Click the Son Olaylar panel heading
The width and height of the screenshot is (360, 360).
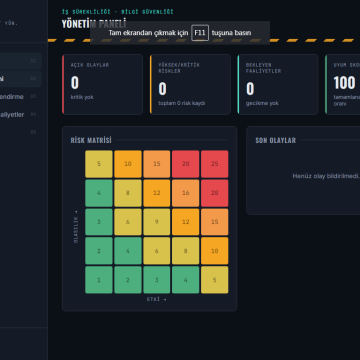point(276,140)
